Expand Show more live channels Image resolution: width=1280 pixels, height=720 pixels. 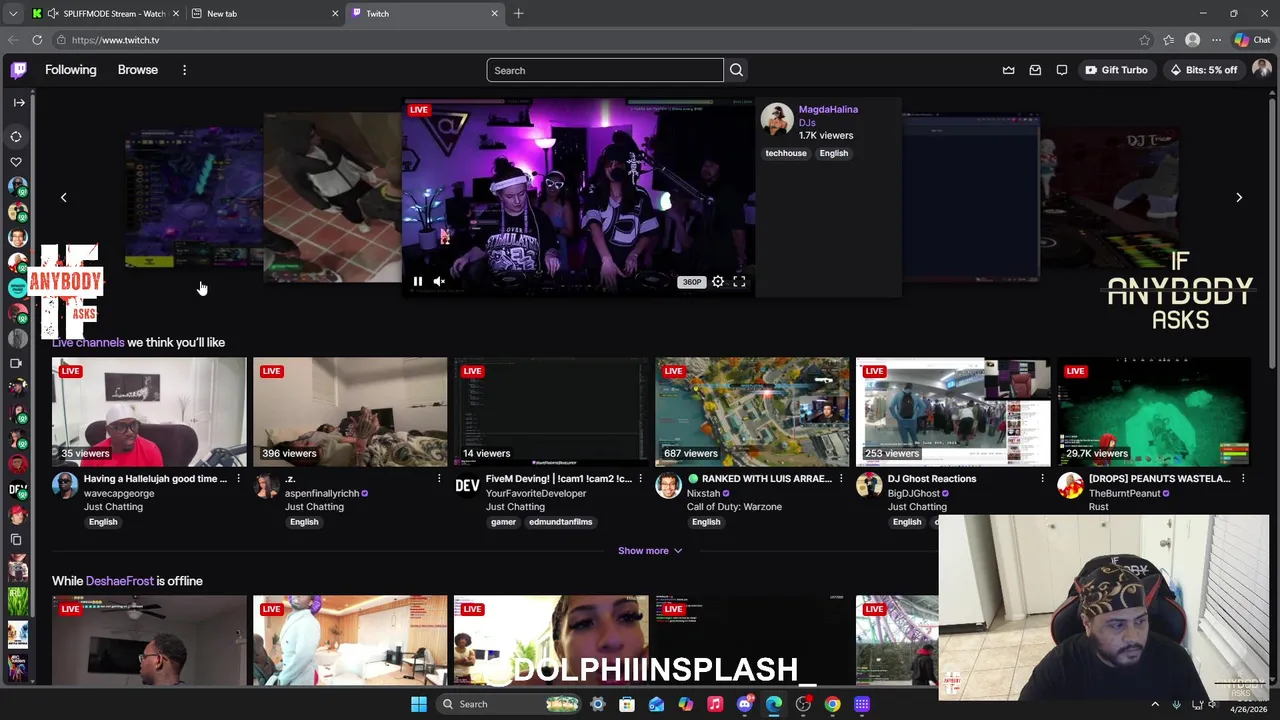pyautogui.click(x=650, y=551)
